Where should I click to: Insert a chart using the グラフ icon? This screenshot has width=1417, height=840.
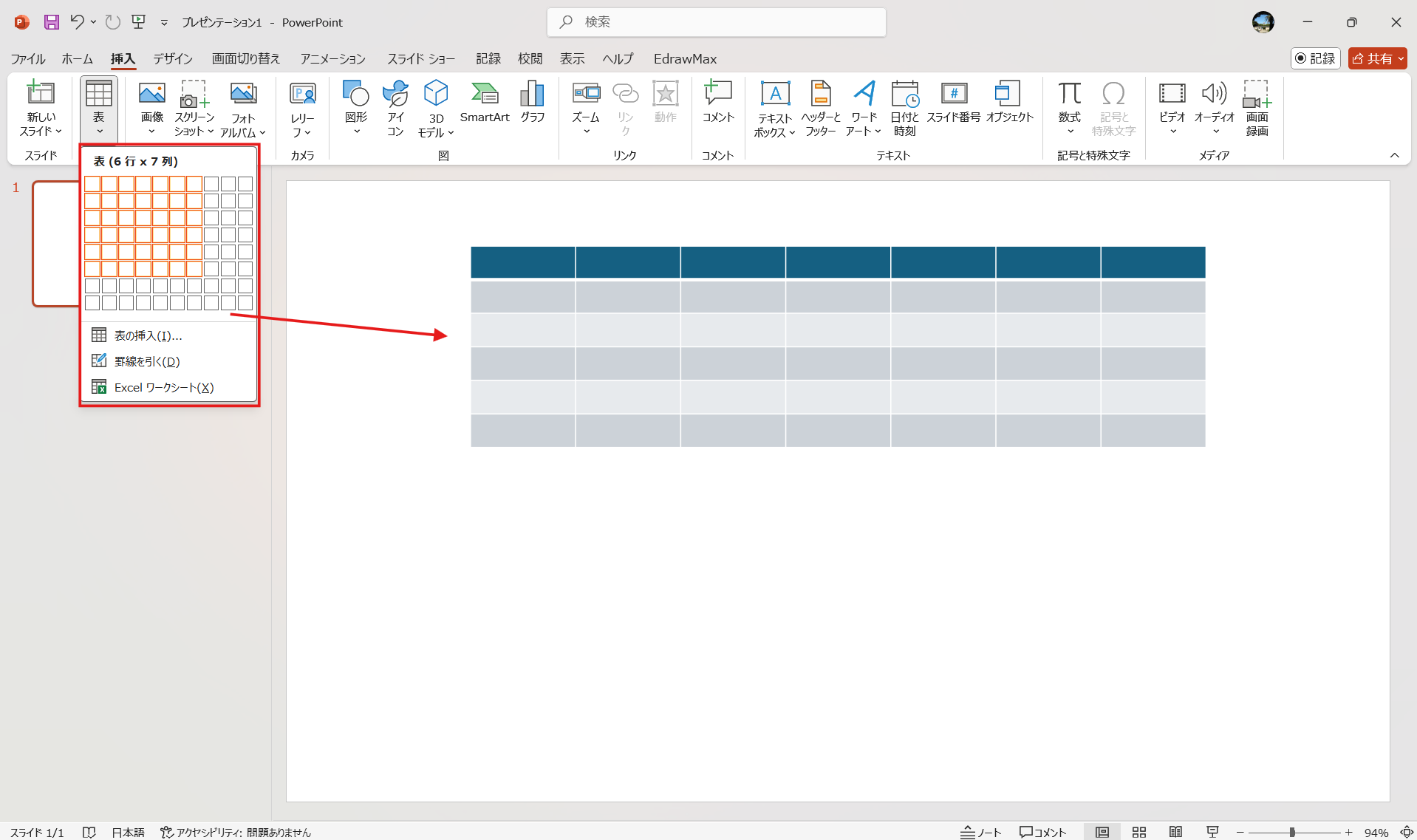point(532,102)
